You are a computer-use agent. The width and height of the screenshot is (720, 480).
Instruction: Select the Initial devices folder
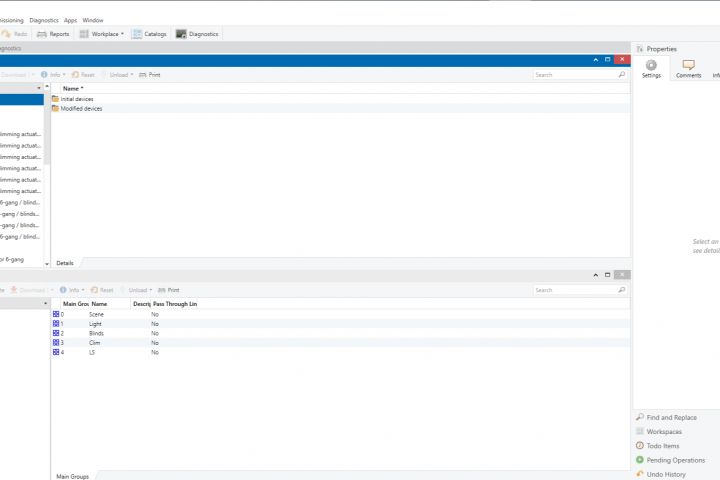[x=77, y=99]
